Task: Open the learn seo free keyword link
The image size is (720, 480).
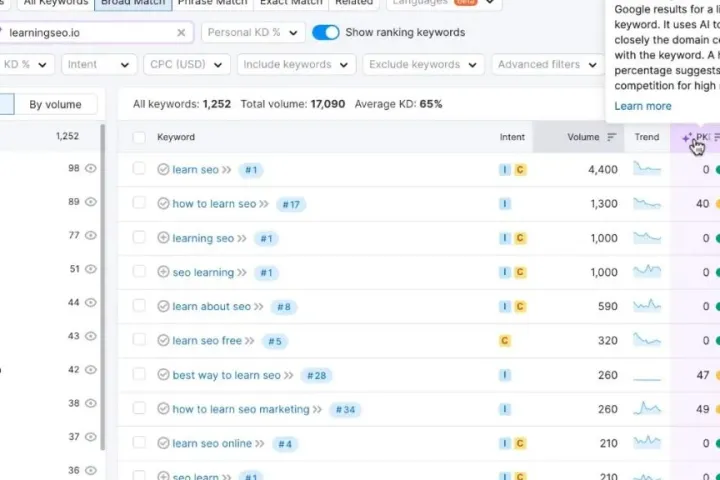Action: click(x=207, y=340)
